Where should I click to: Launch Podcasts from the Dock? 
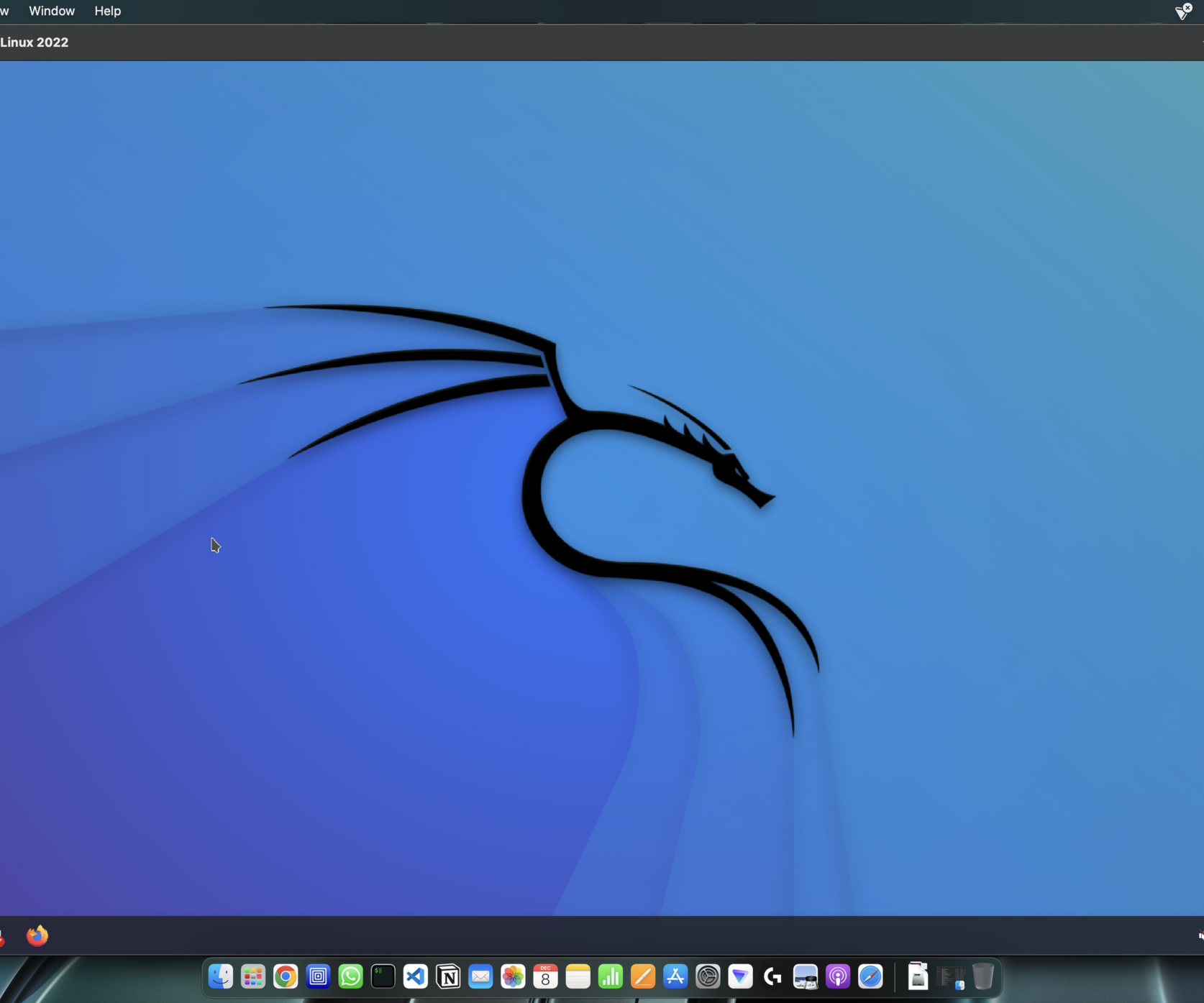pyautogui.click(x=837, y=976)
